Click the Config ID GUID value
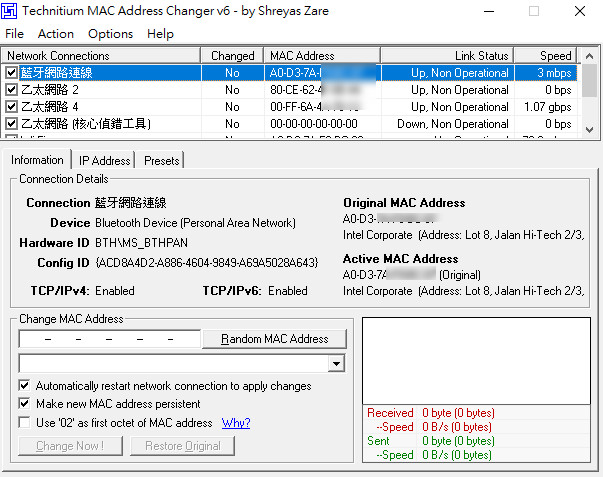603x477 pixels. pos(207,262)
